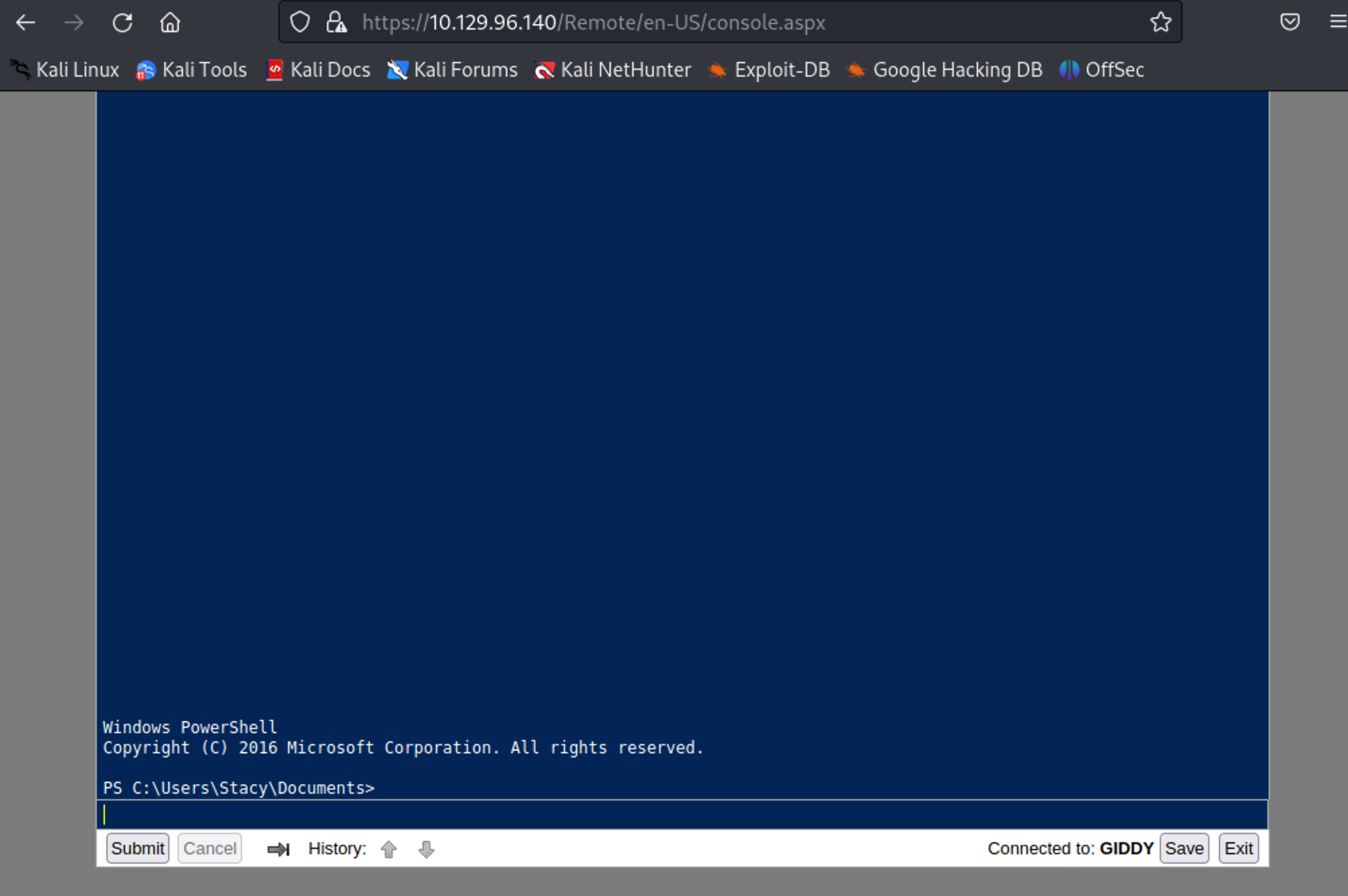Viewport: 1348px width, 896px height.
Task: Show previous command with history up arrow
Action: [x=389, y=849]
